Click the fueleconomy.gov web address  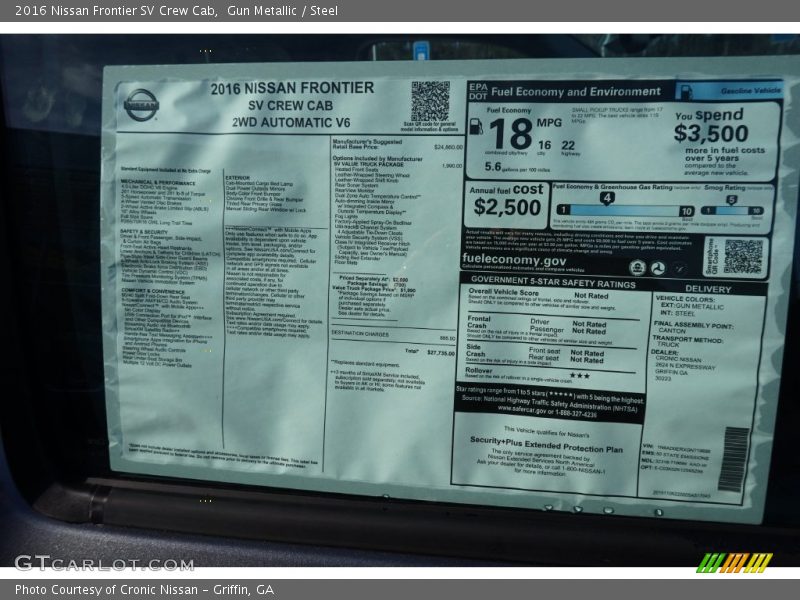click(x=514, y=260)
